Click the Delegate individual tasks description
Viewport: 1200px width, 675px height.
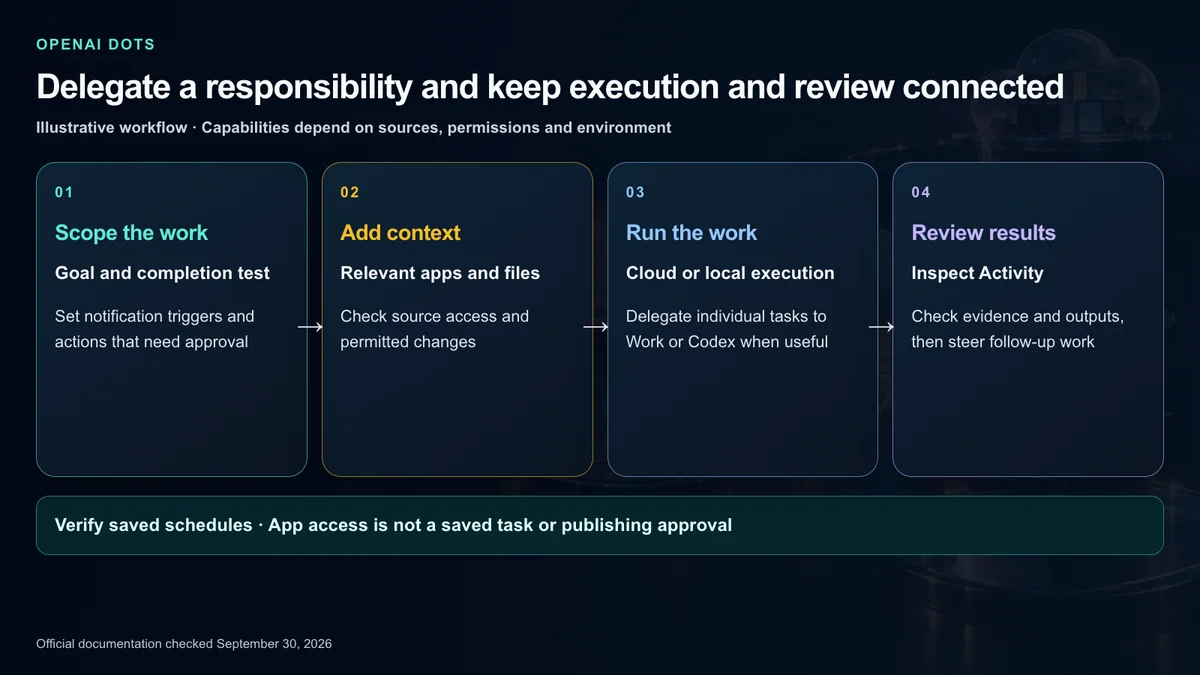(x=727, y=329)
